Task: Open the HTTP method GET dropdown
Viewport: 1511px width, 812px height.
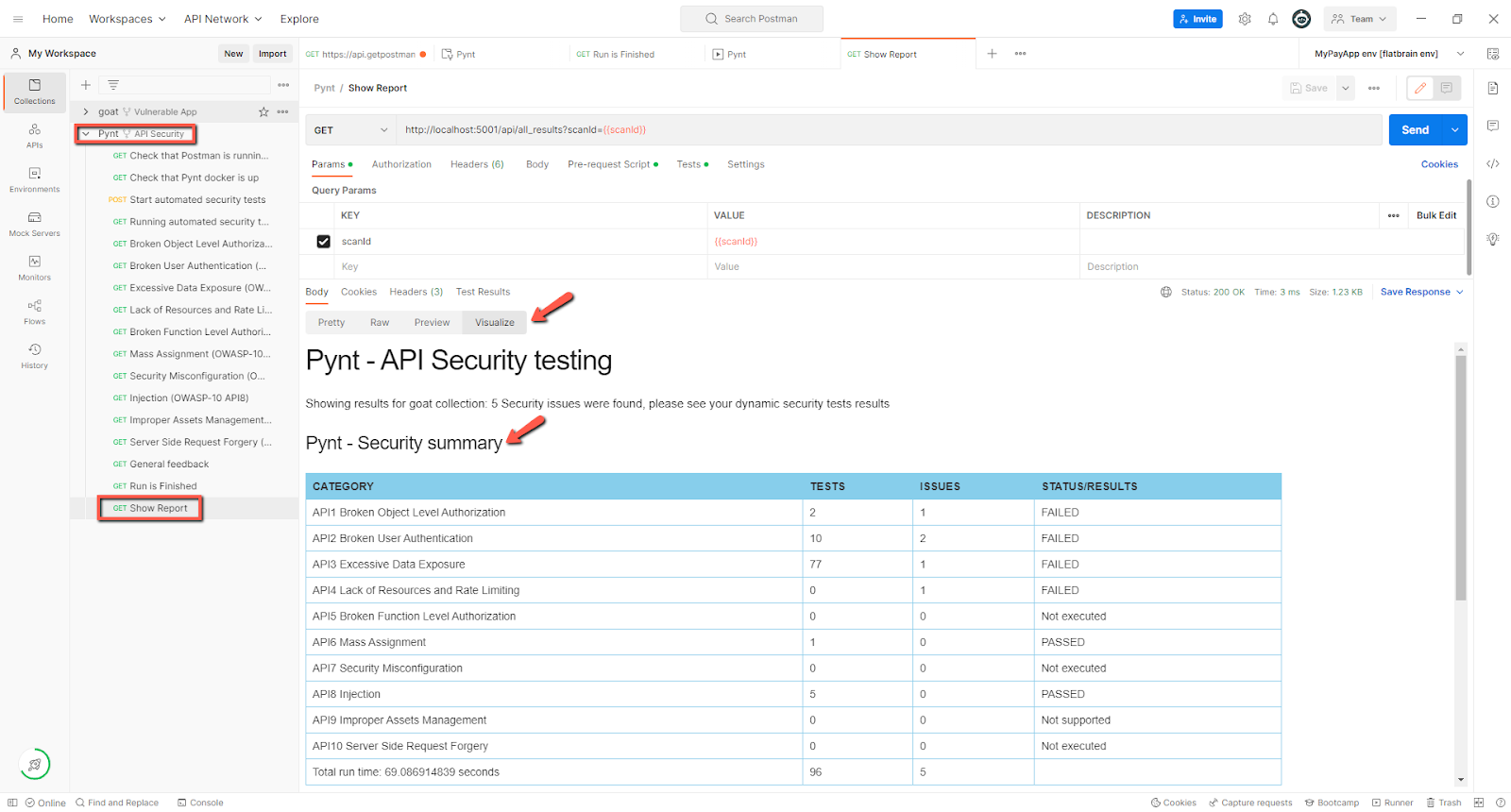Action: click(351, 130)
